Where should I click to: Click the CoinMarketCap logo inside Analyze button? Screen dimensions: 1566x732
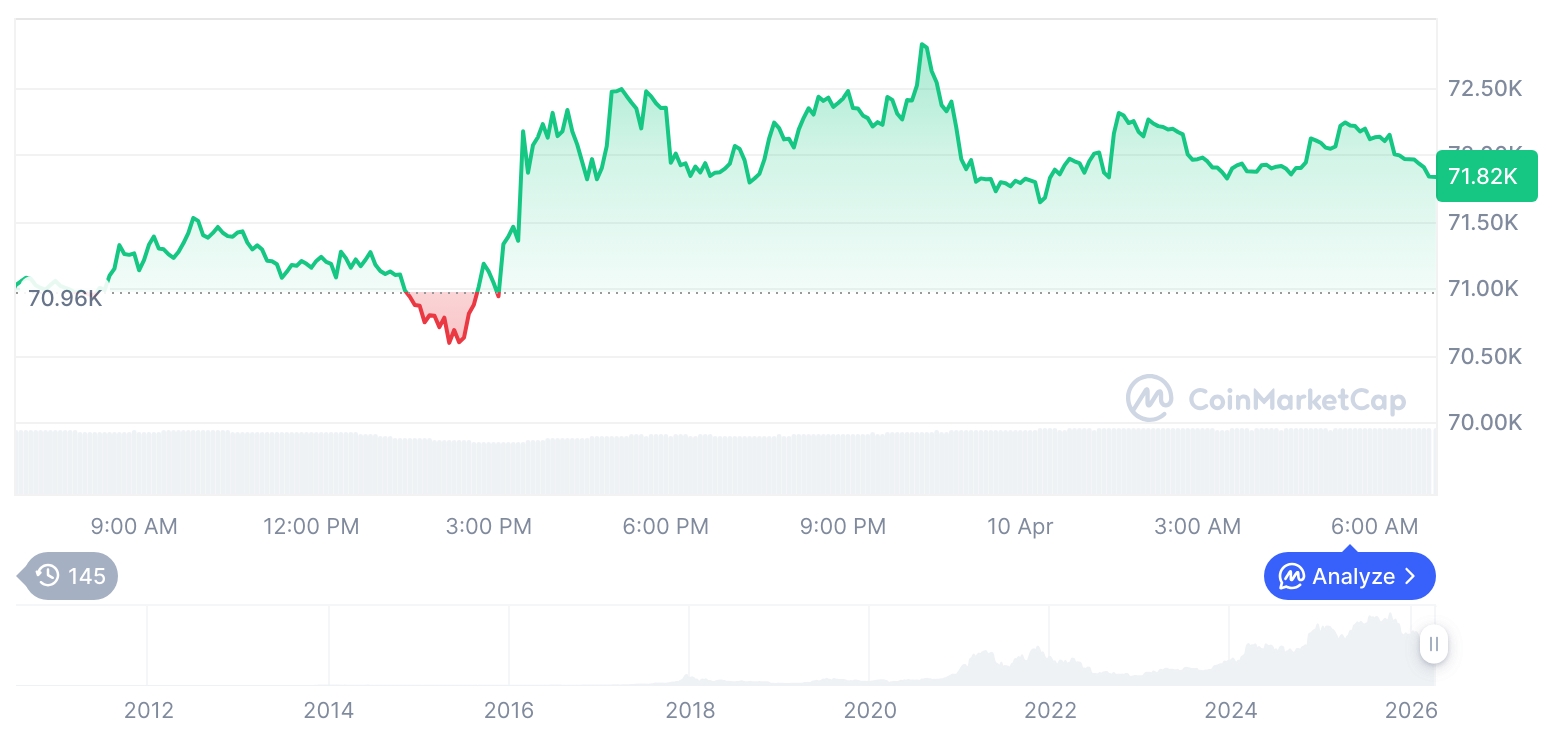tap(1292, 577)
